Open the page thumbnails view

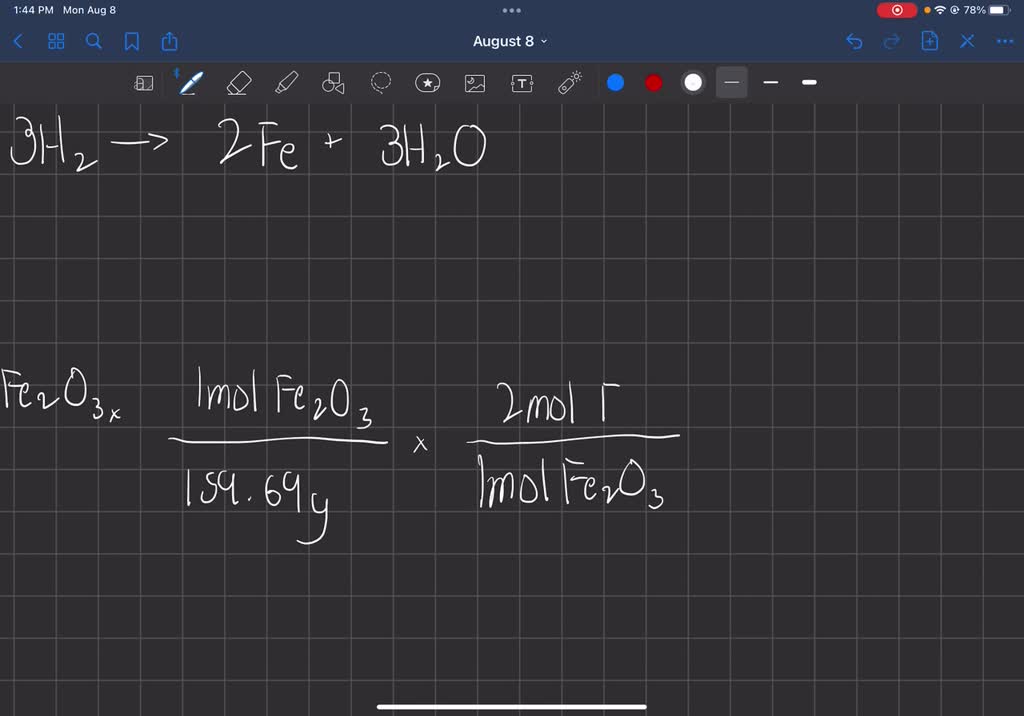click(x=56, y=41)
